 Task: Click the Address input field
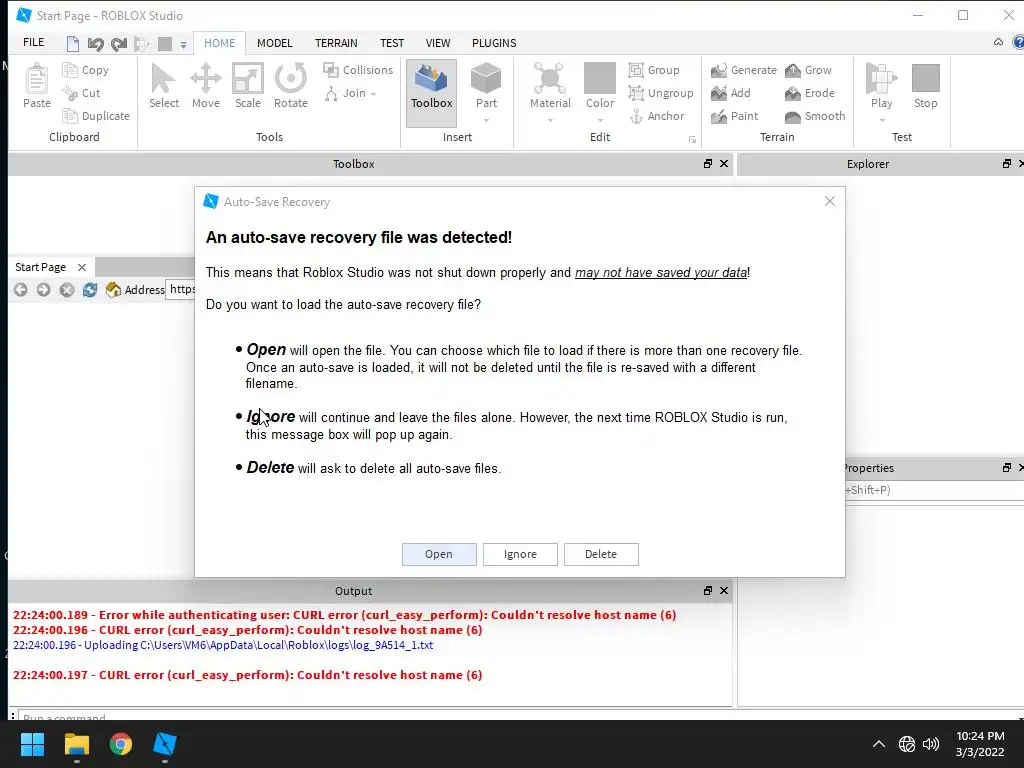[181, 289]
